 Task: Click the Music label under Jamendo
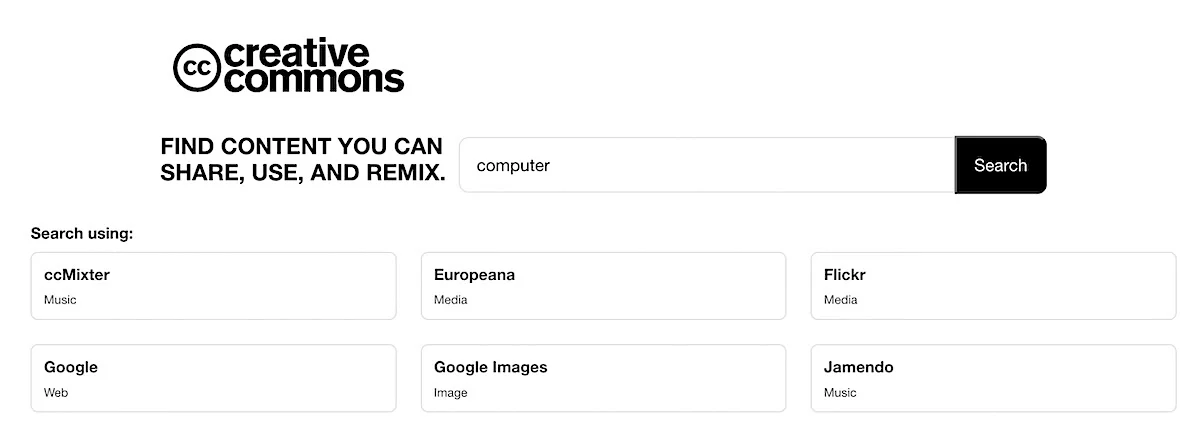point(840,393)
